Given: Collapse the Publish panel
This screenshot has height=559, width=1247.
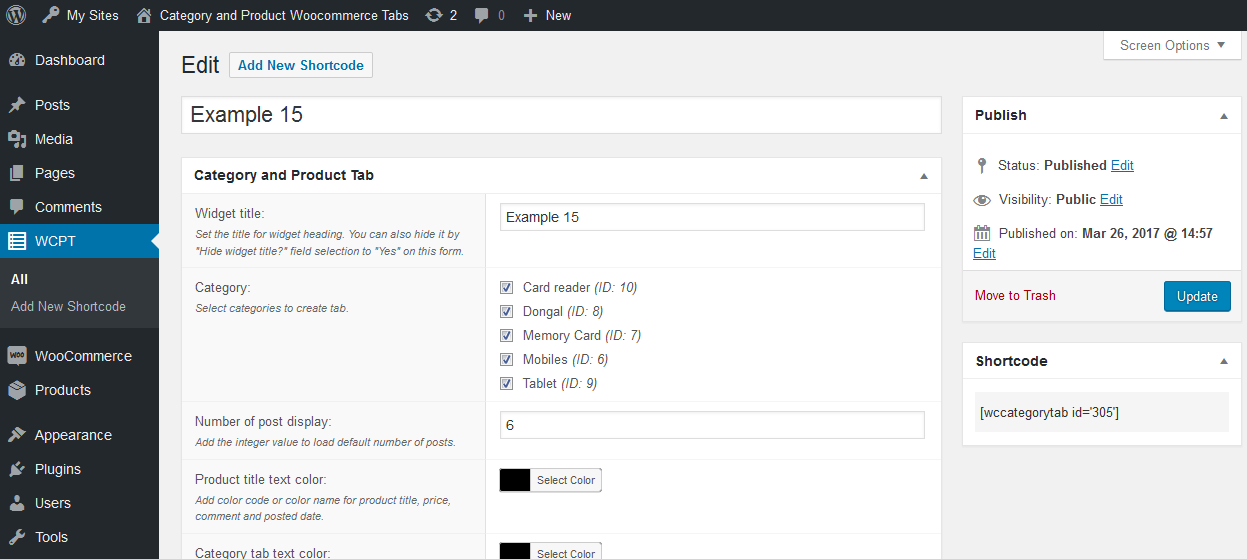Looking at the screenshot, I should click(1224, 116).
